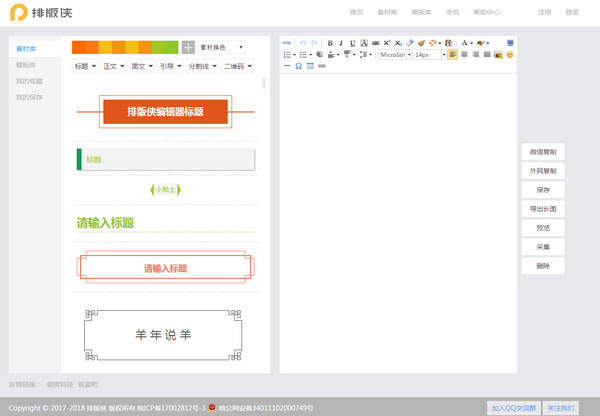Expand the 二维码 dropdown

tap(236, 66)
